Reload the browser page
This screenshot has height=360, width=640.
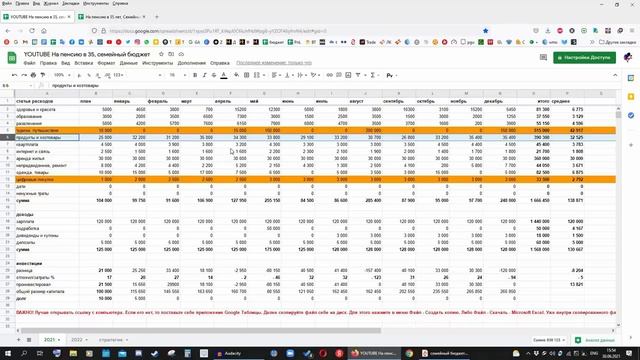[x=32, y=31]
